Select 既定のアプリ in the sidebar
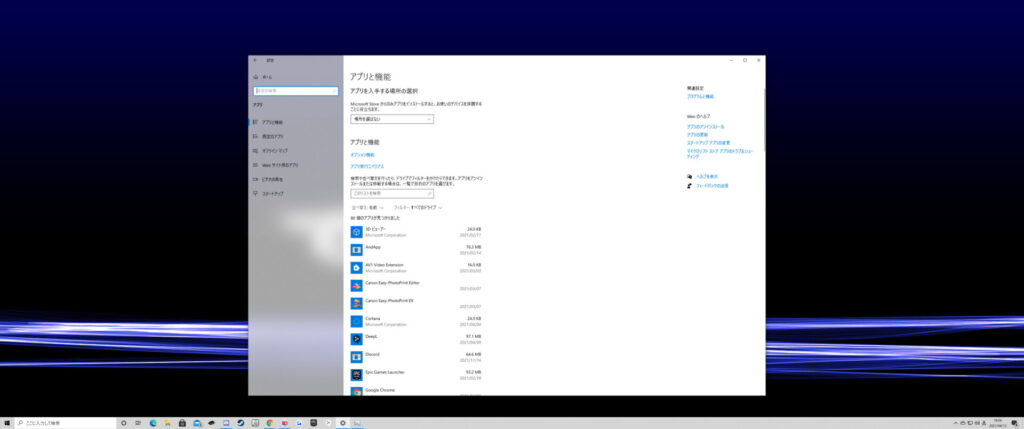Viewport: 1024px width, 429px height. pyautogui.click(x=295, y=136)
